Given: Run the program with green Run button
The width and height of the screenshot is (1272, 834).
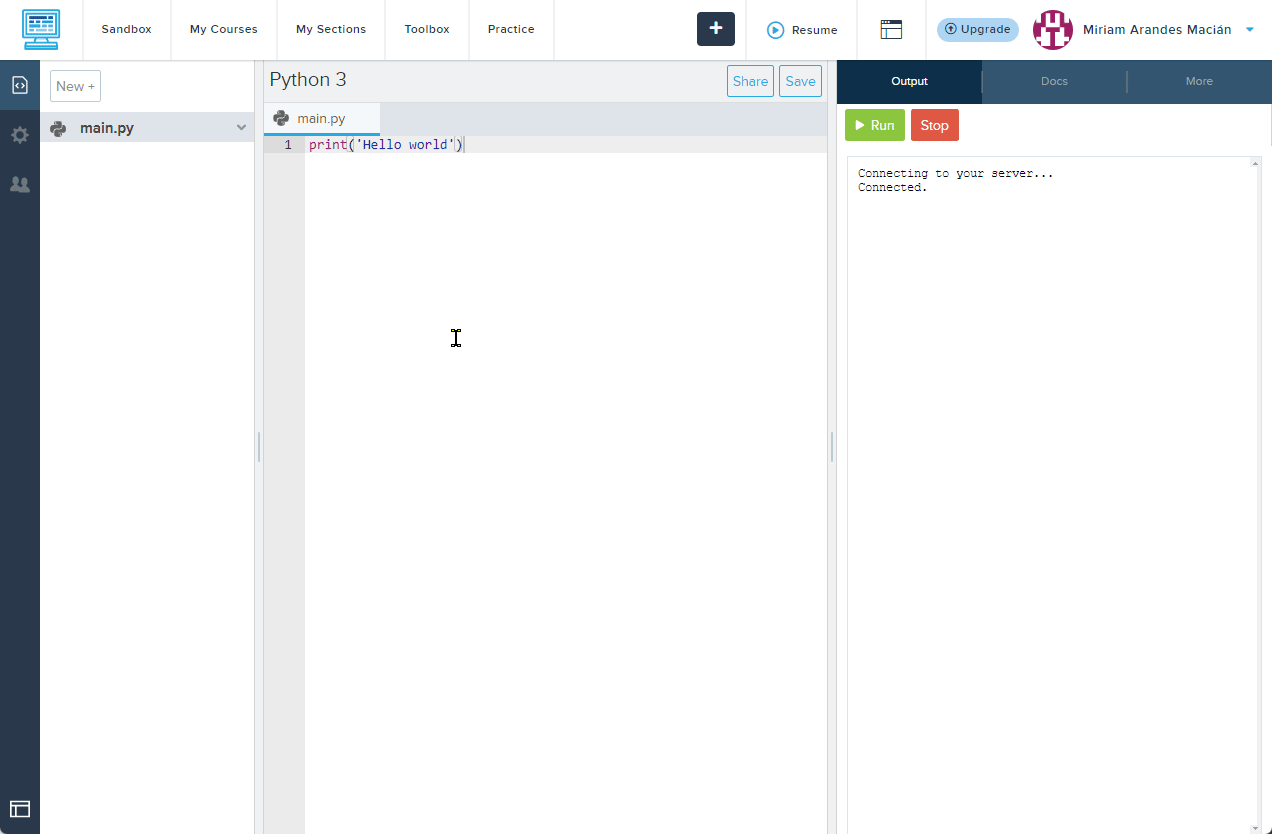Looking at the screenshot, I should (x=874, y=125).
